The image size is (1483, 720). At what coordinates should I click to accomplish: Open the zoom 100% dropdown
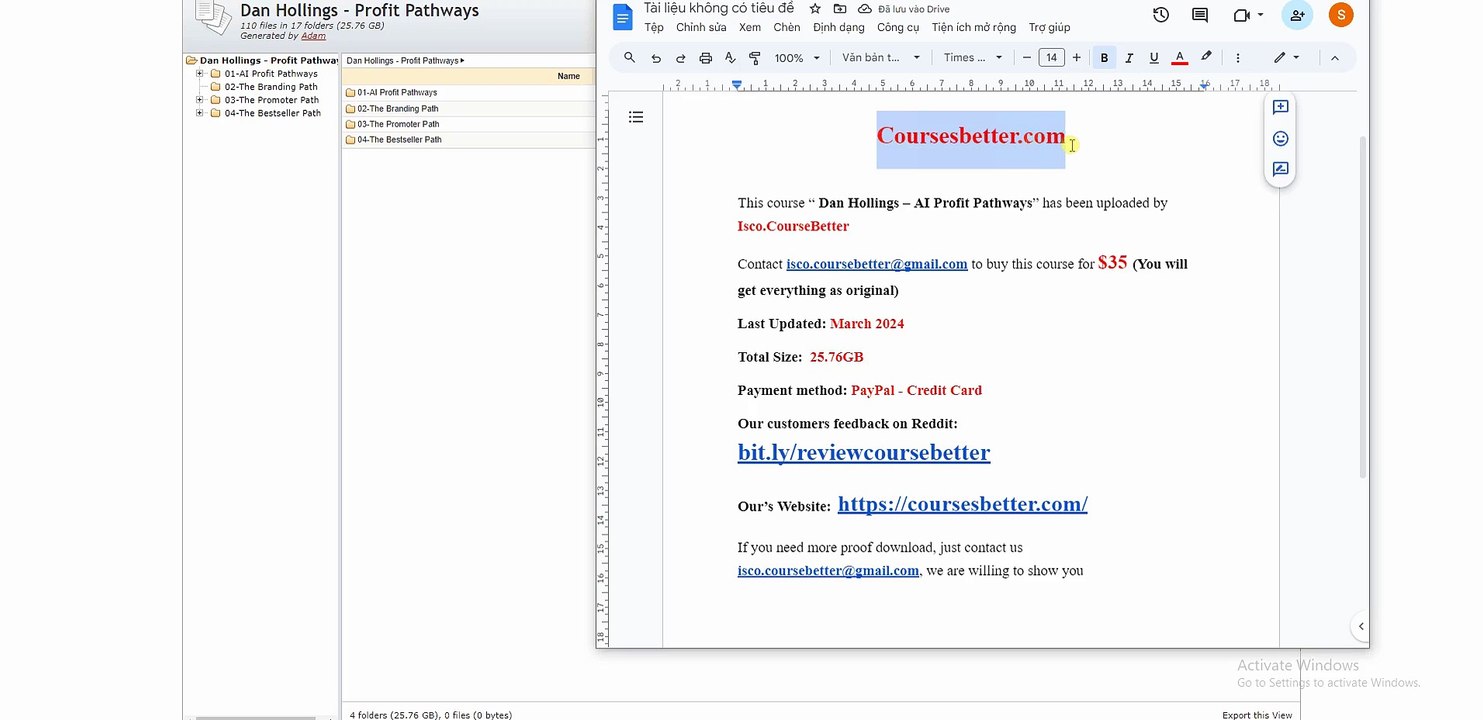[797, 58]
